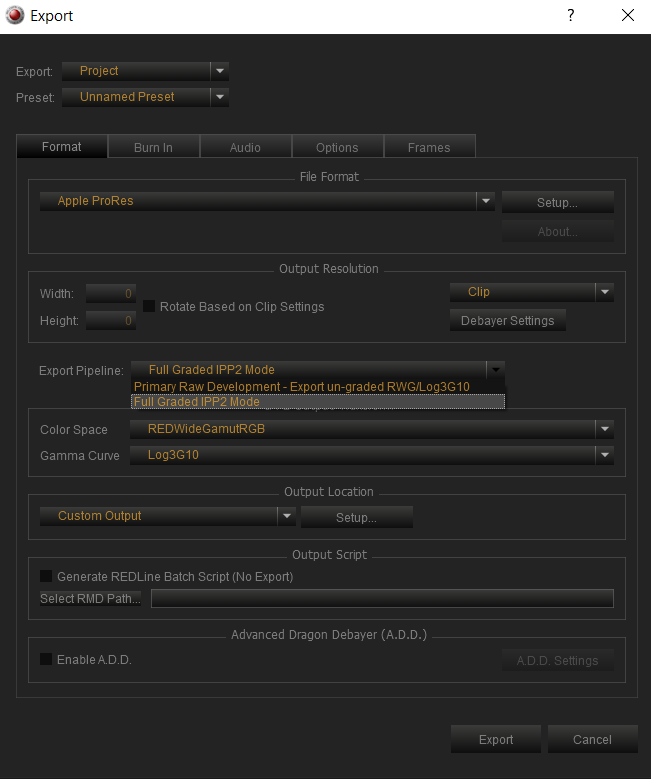651x779 pixels.
Task: Toggle Rotate Based on Clip Settings checkbox
Action: coord(149,306)
